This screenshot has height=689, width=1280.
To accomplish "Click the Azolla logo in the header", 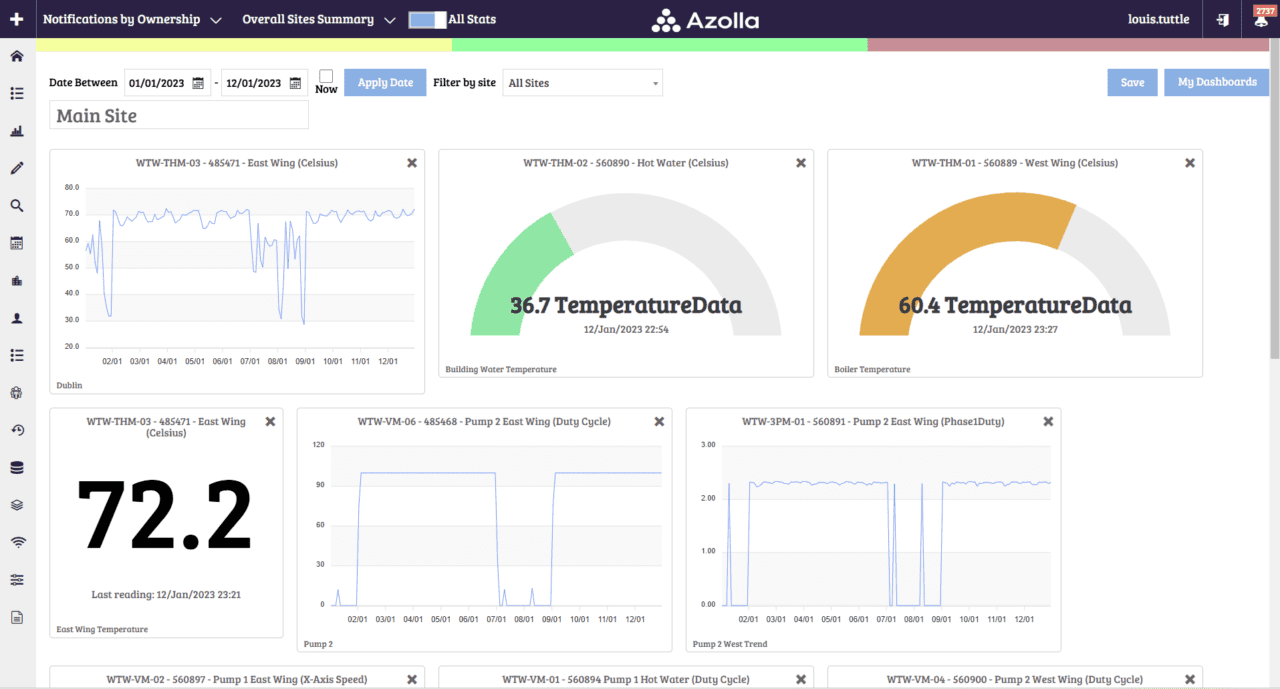I will click(x=704, y=19).
